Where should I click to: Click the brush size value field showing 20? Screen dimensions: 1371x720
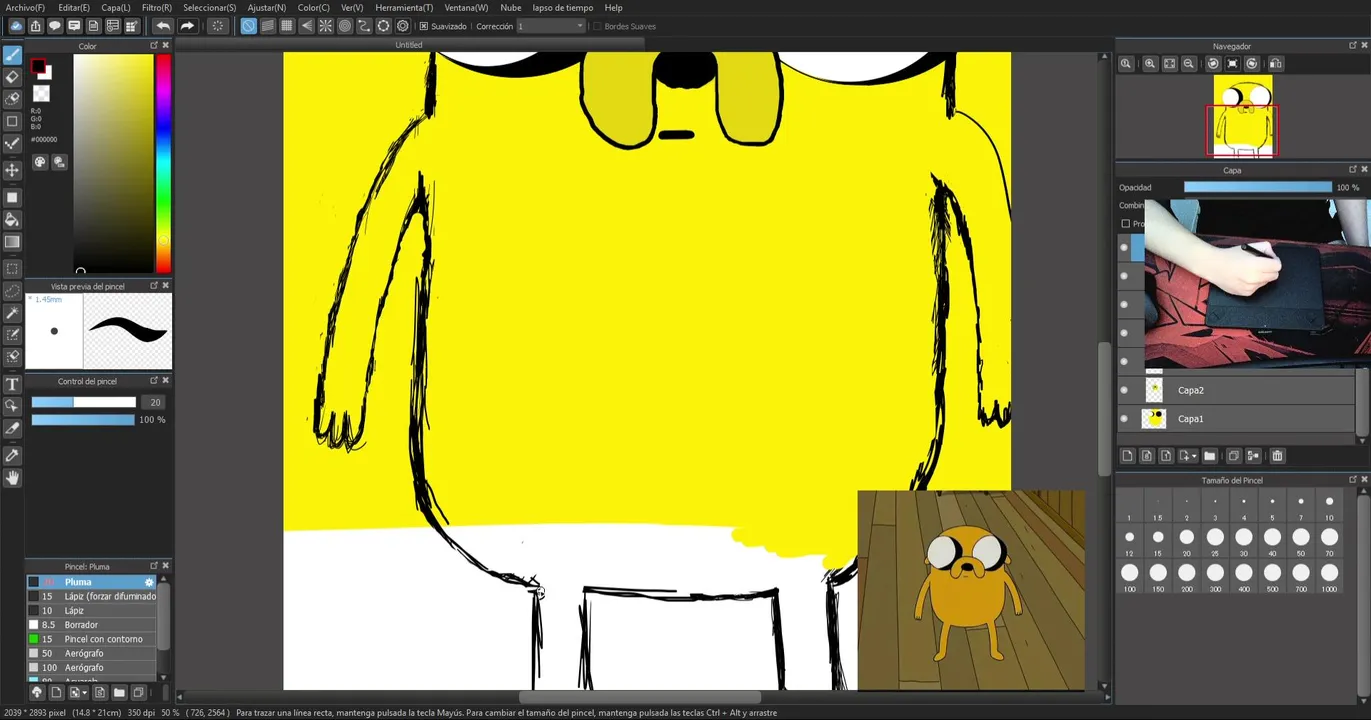pos(154,402)
